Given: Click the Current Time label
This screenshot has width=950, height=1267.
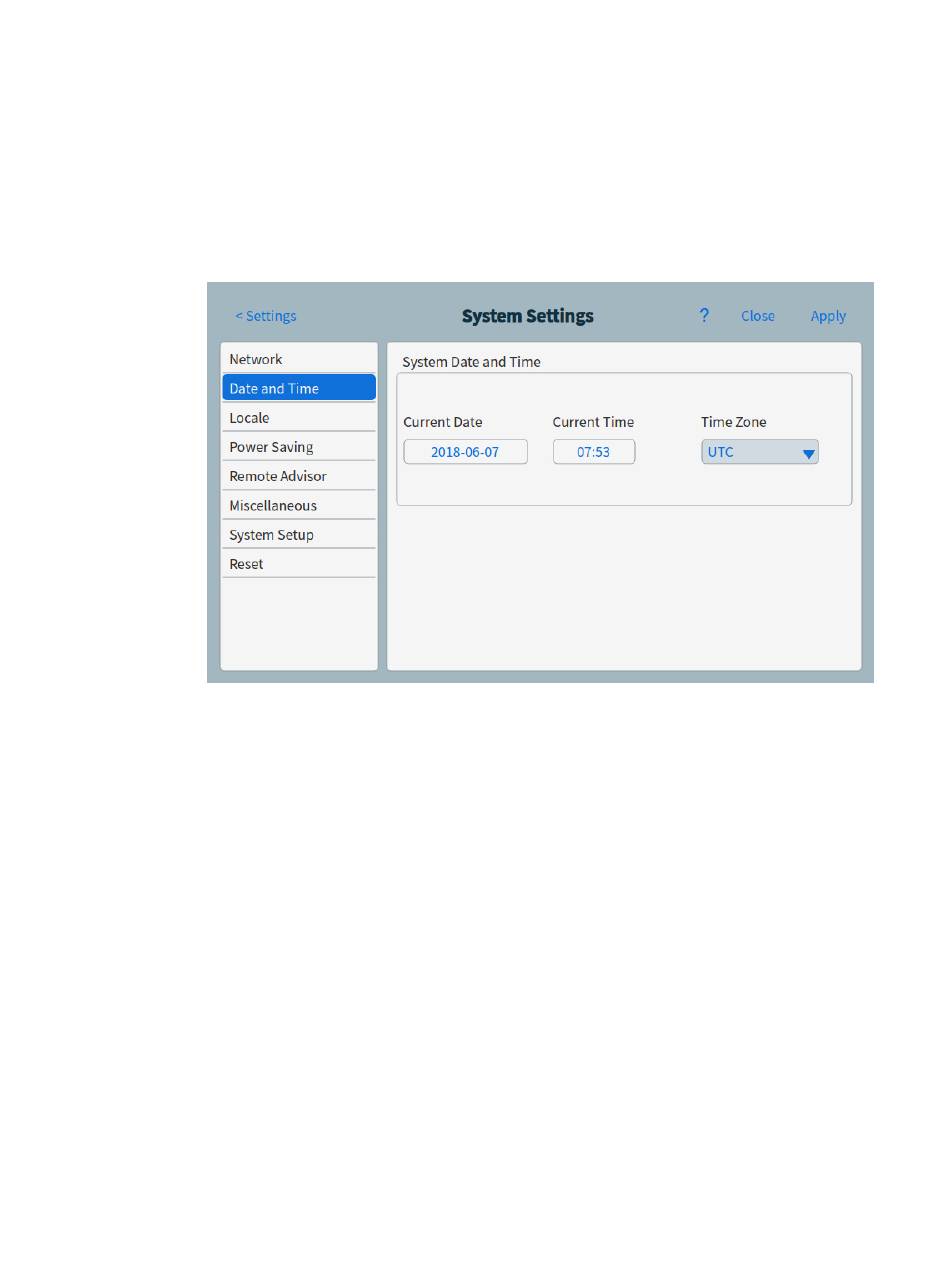Looking at the screenshot, I should [593, 422].
